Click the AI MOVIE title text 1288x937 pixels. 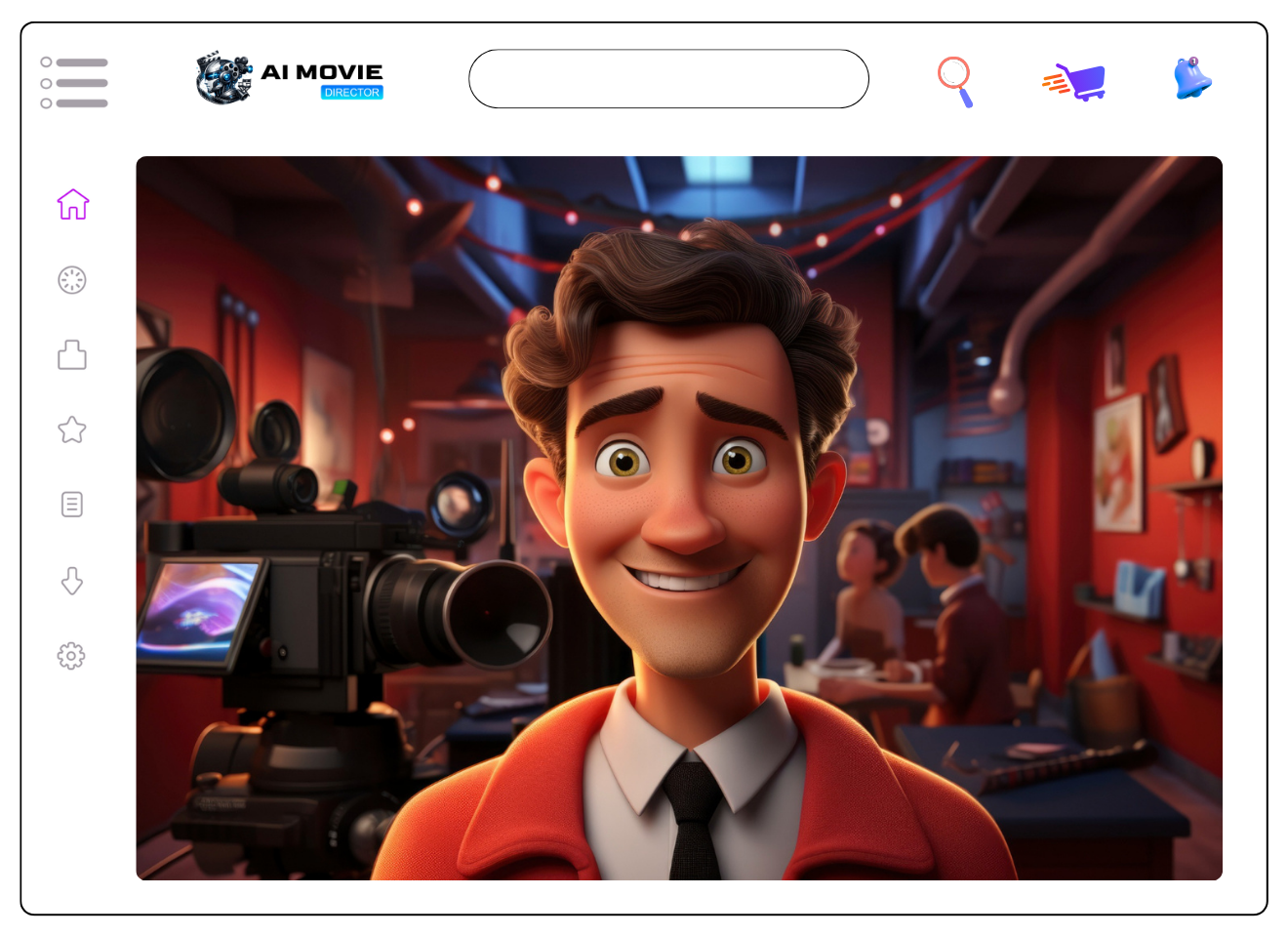point(321,72)
